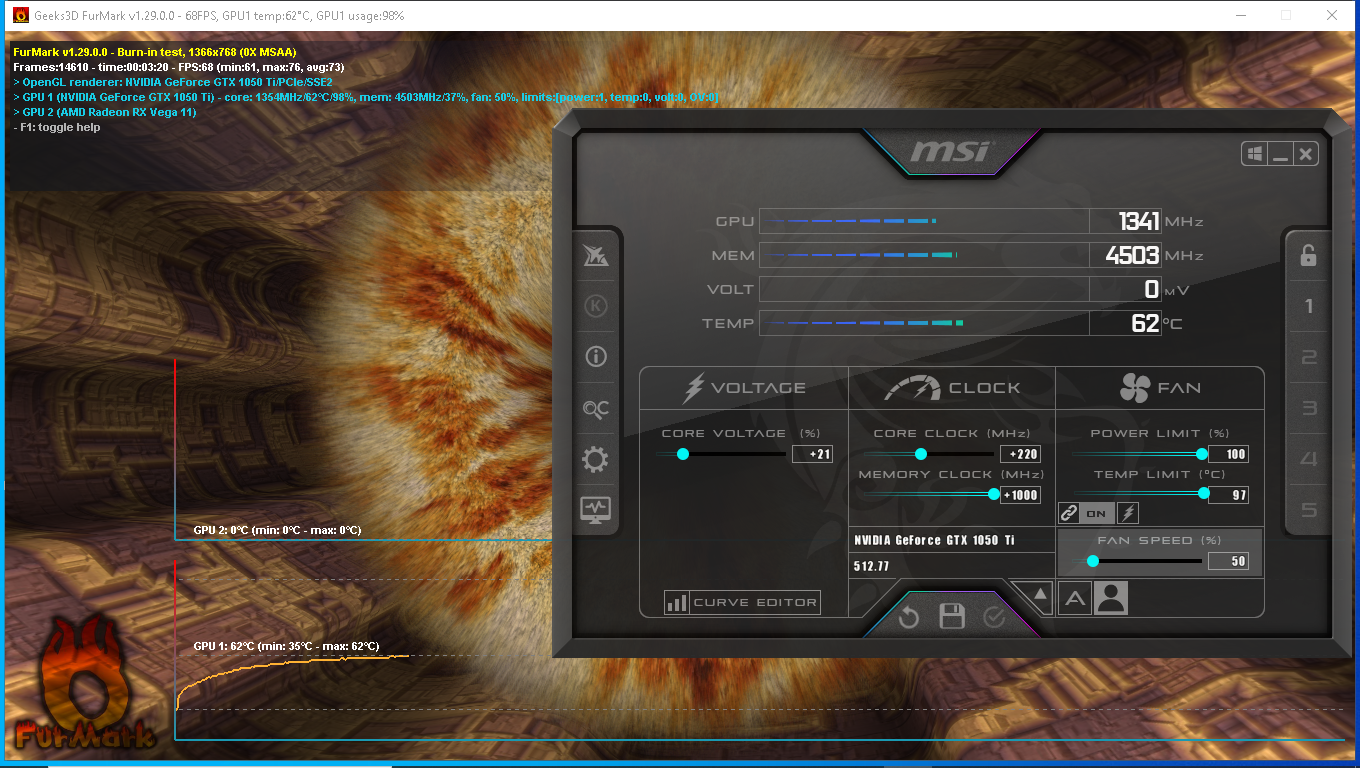Viewport: 1360px width, 768px height.
Task: Close the MSI Afterburner panel
Action: point(1306,154)
